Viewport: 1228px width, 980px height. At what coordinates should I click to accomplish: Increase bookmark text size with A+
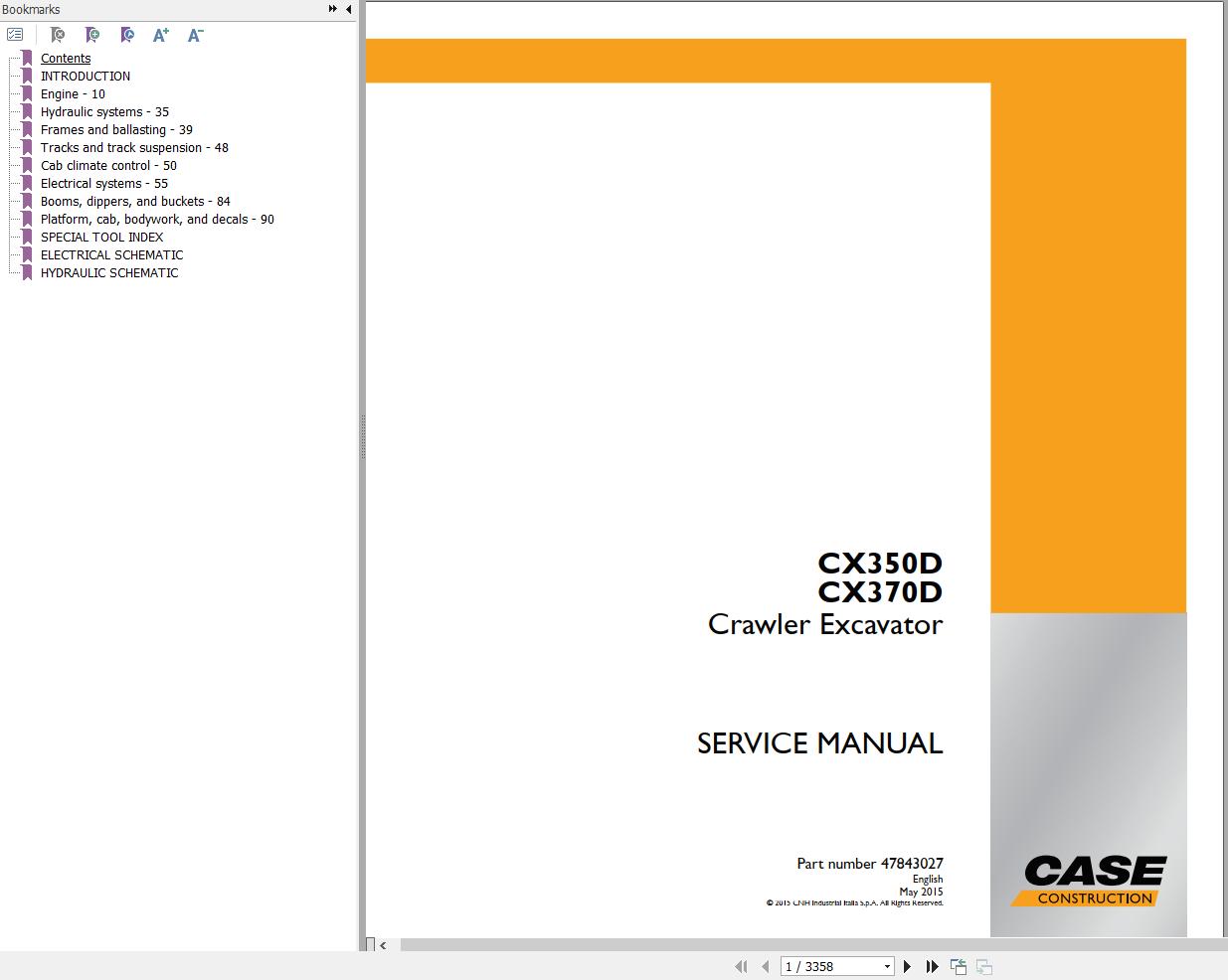161,35
